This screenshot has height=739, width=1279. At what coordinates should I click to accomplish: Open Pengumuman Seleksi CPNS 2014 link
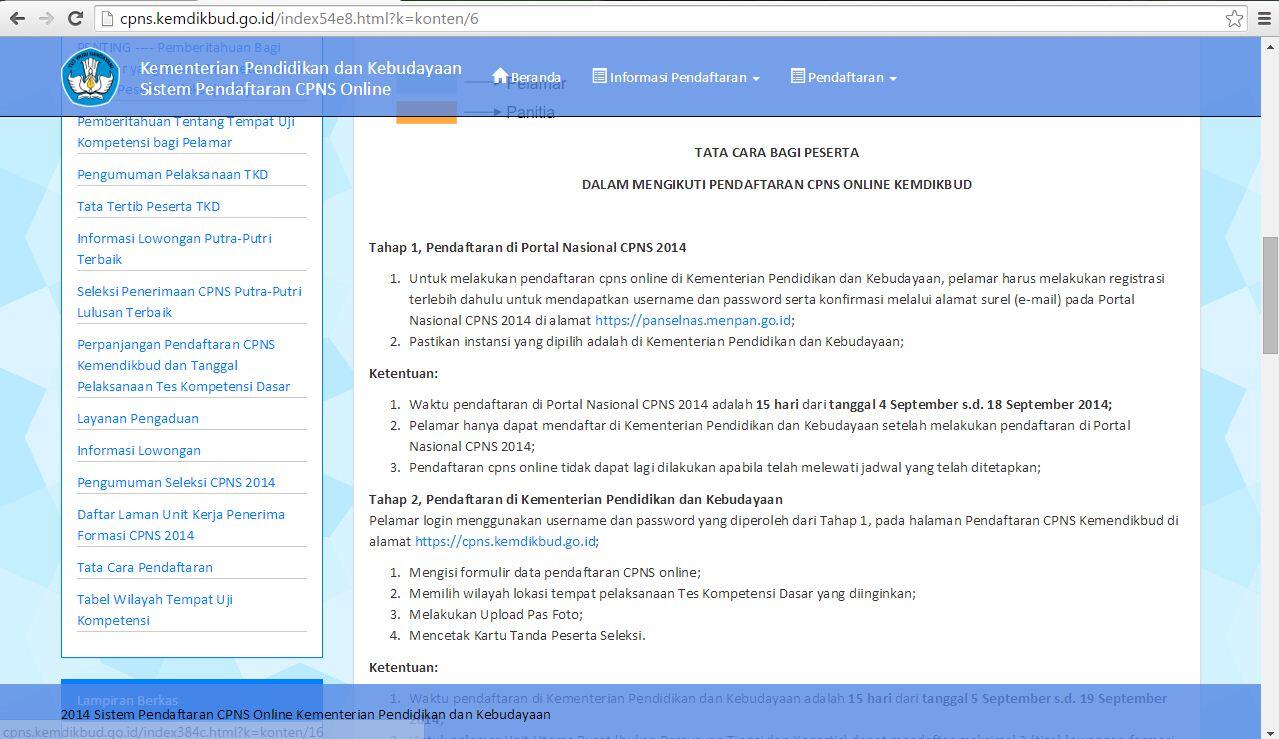(x=176, y=482)
